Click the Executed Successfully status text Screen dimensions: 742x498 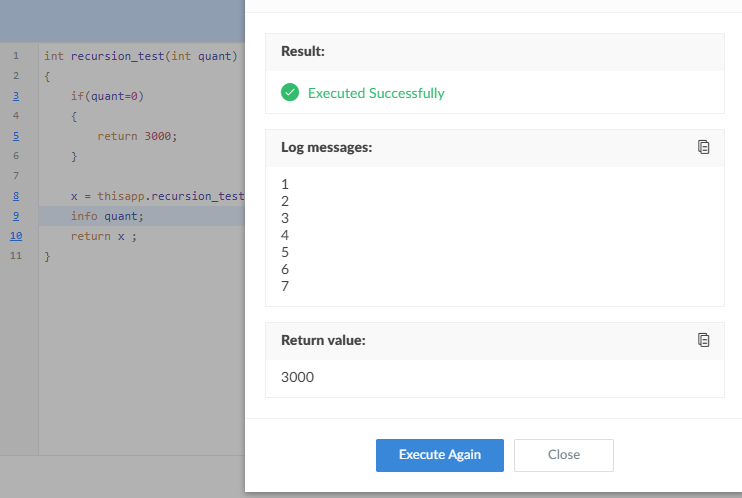pos(376,93)
